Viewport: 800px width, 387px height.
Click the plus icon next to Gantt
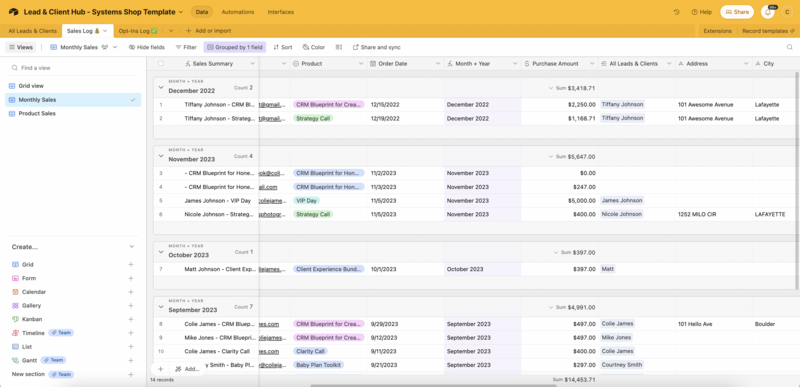[x=131, y=360]
